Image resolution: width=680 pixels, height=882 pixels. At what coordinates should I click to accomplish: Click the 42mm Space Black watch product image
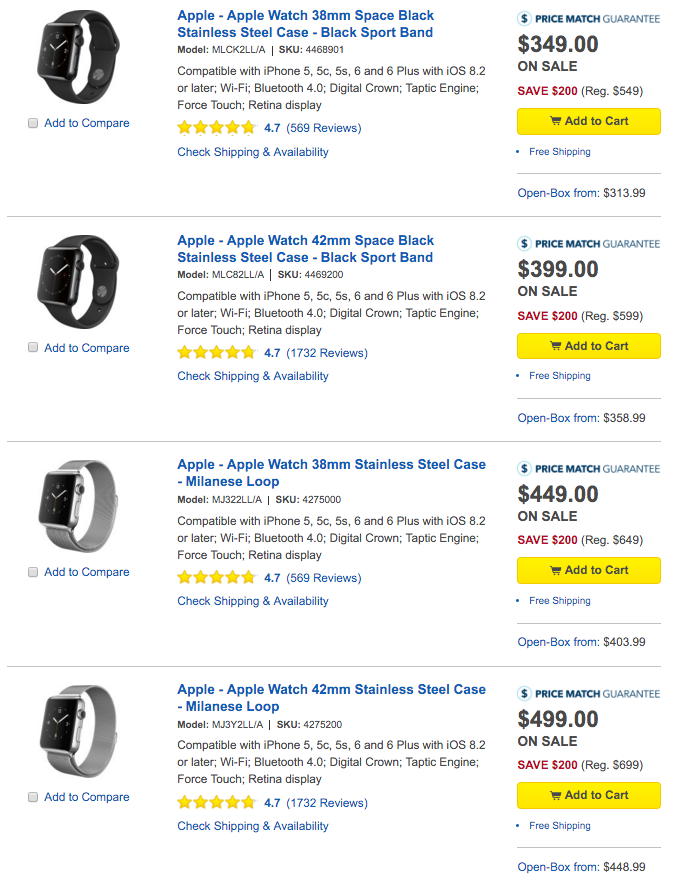tap(78, 282)
